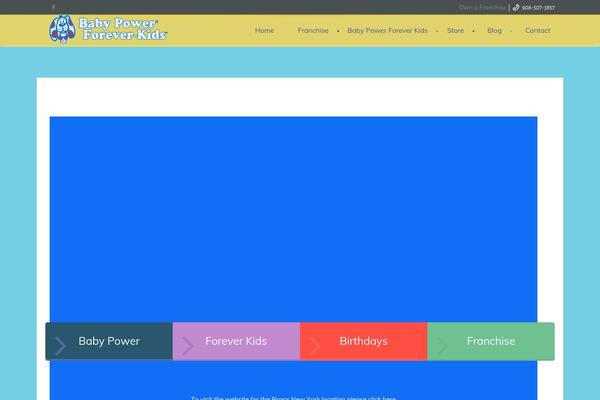
Task: Click the chevron arrow on Birthdays tile
Action: point(315,346)
